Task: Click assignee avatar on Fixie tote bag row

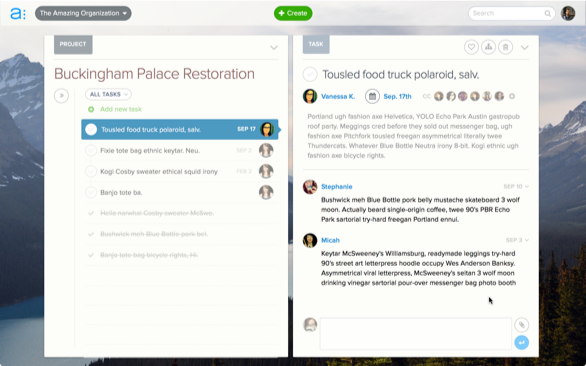Action: point(266,150)
